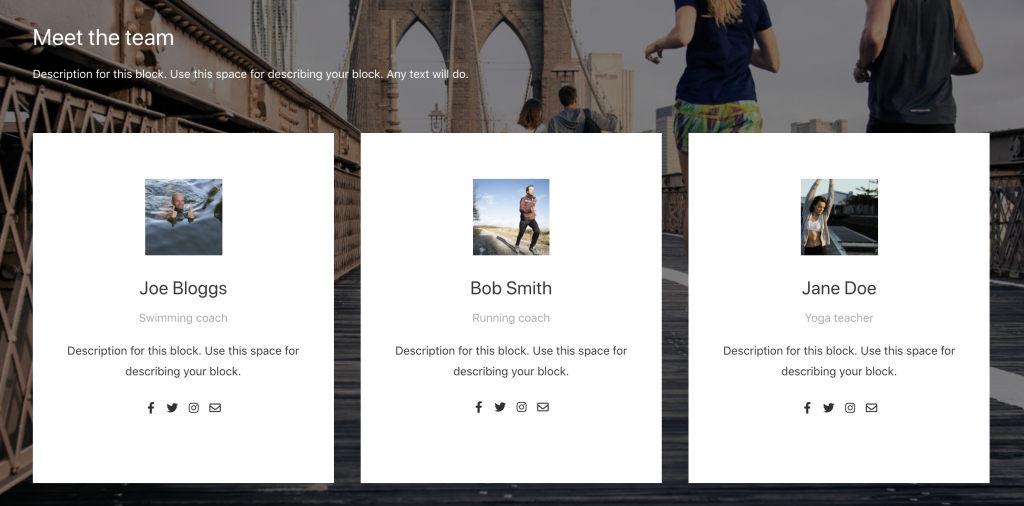Image resolution: width=1024 pixels, height=506 pixels.
Task: Open Joe Bloggs' Facebook icon
Action: [x=151, y=407]
